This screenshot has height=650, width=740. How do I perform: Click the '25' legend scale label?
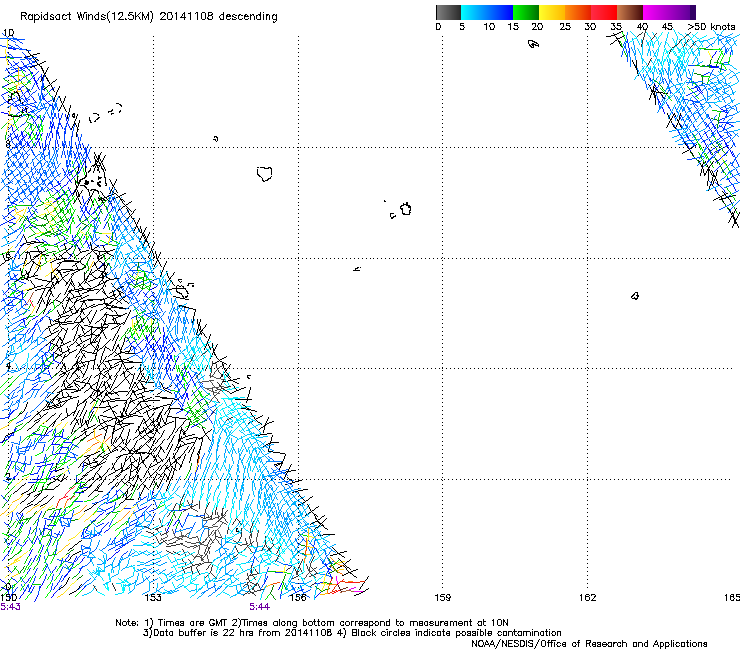565,27
